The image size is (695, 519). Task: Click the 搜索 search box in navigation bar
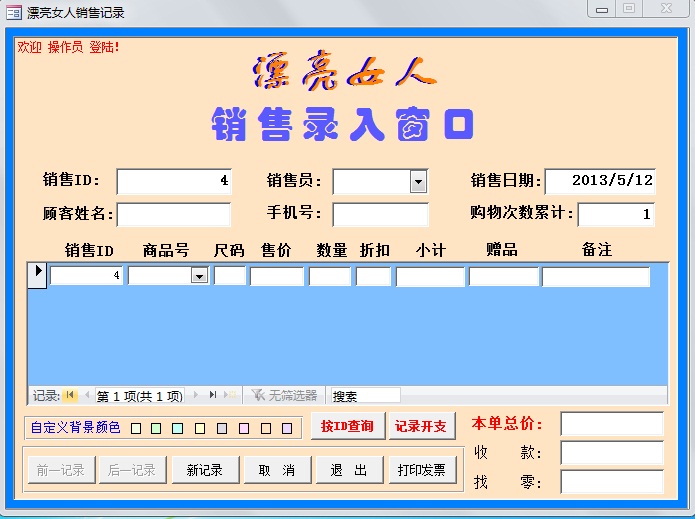tap(365, 395)
